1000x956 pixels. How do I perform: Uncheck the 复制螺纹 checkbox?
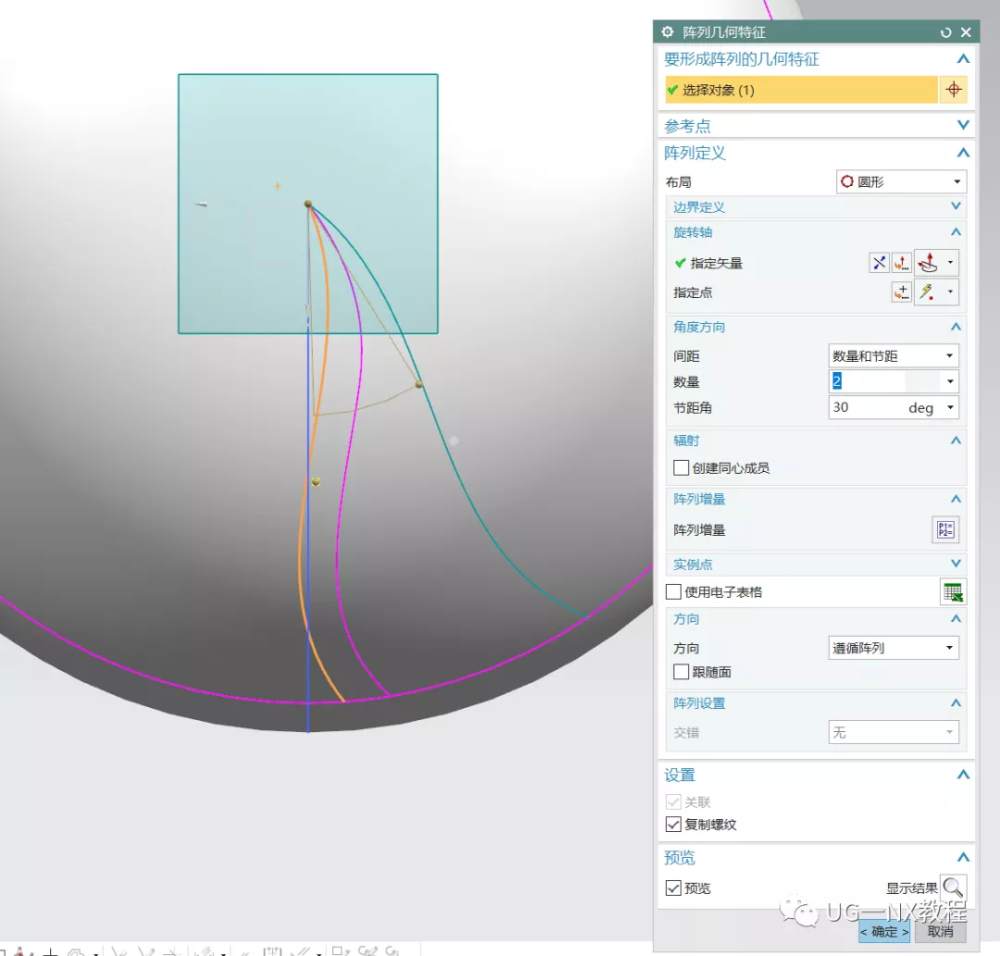click(x=673, y=824)
